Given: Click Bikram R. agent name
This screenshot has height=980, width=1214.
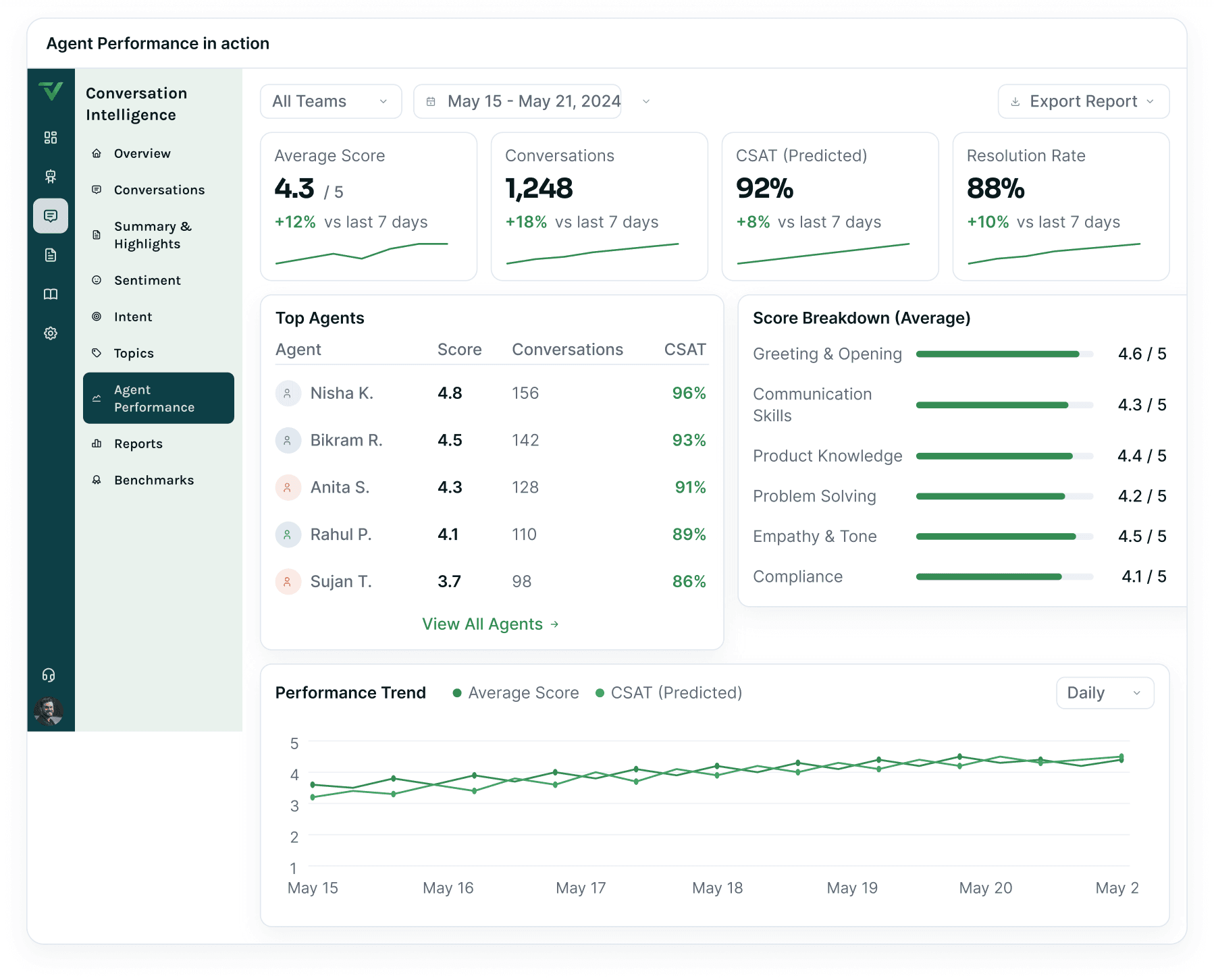Looking at the screenshot, I should point(346,441).
